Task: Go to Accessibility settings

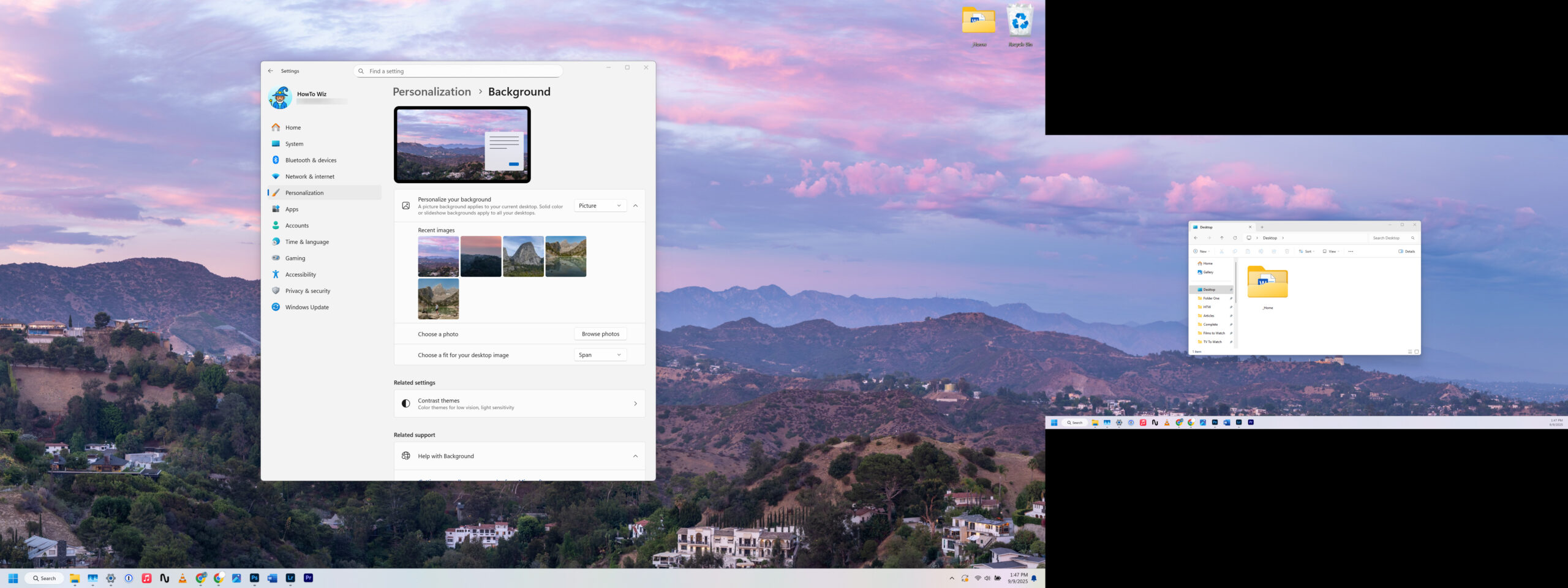Action: (x=300, y=275)
